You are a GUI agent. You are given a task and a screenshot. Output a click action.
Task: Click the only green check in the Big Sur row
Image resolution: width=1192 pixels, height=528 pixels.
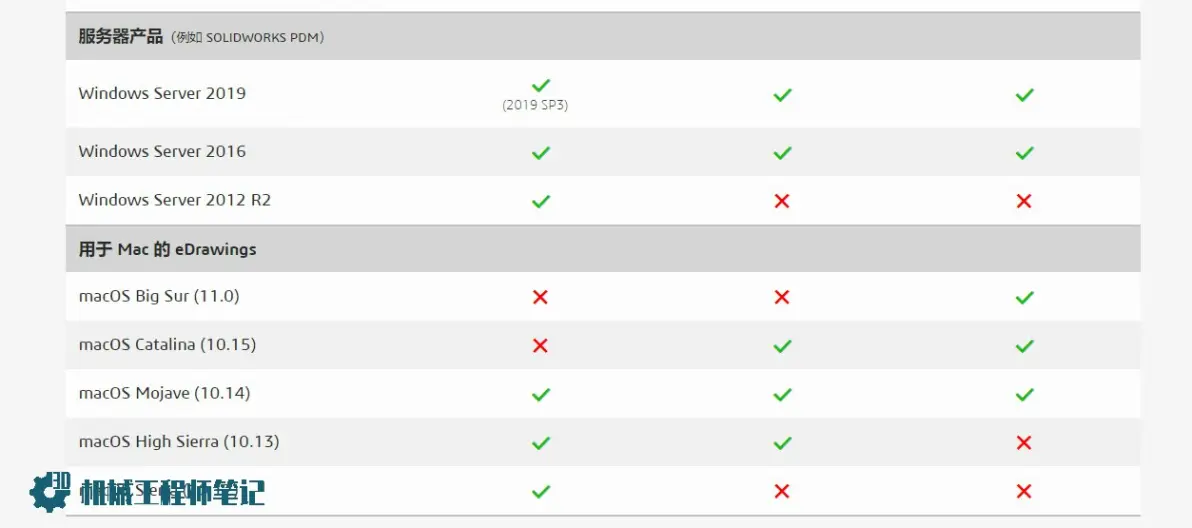point(1024,297)
